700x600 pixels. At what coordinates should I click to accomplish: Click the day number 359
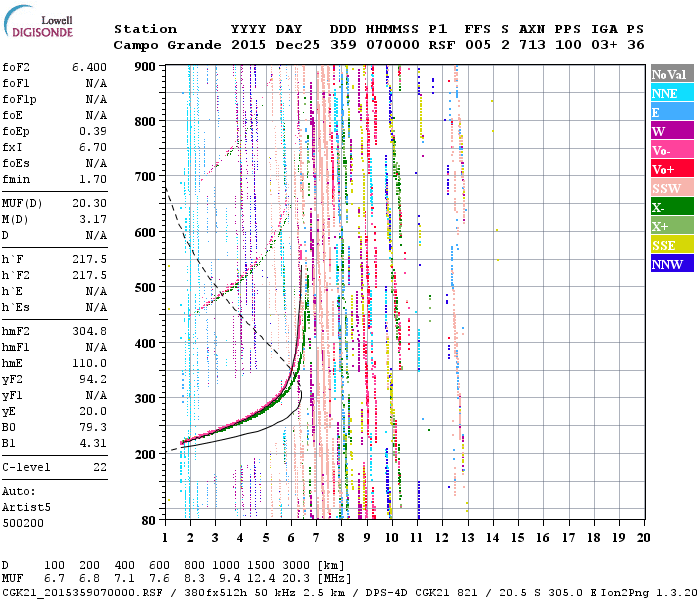click(343, 45)
